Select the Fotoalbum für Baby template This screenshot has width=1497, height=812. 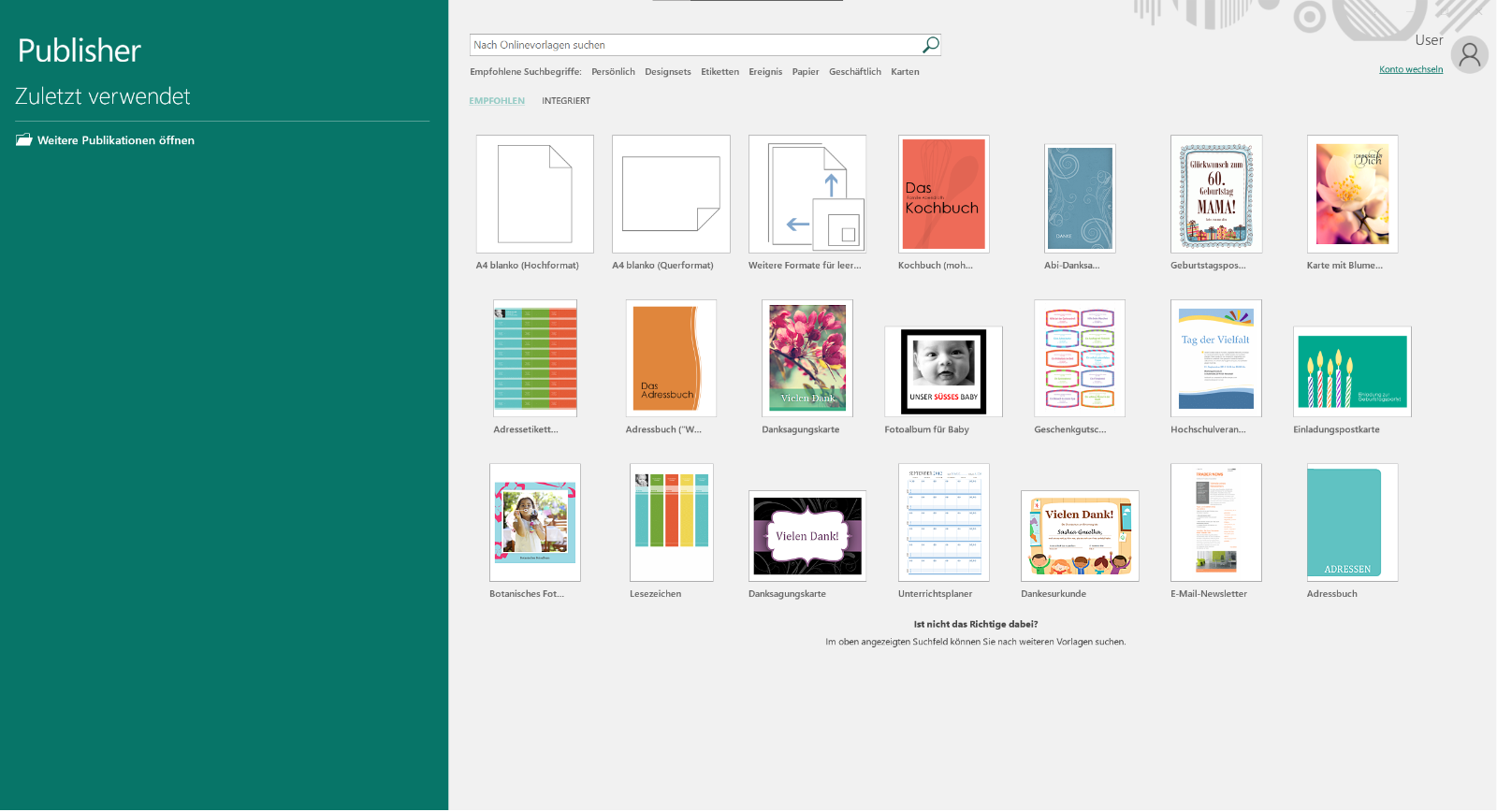point(943,371)
